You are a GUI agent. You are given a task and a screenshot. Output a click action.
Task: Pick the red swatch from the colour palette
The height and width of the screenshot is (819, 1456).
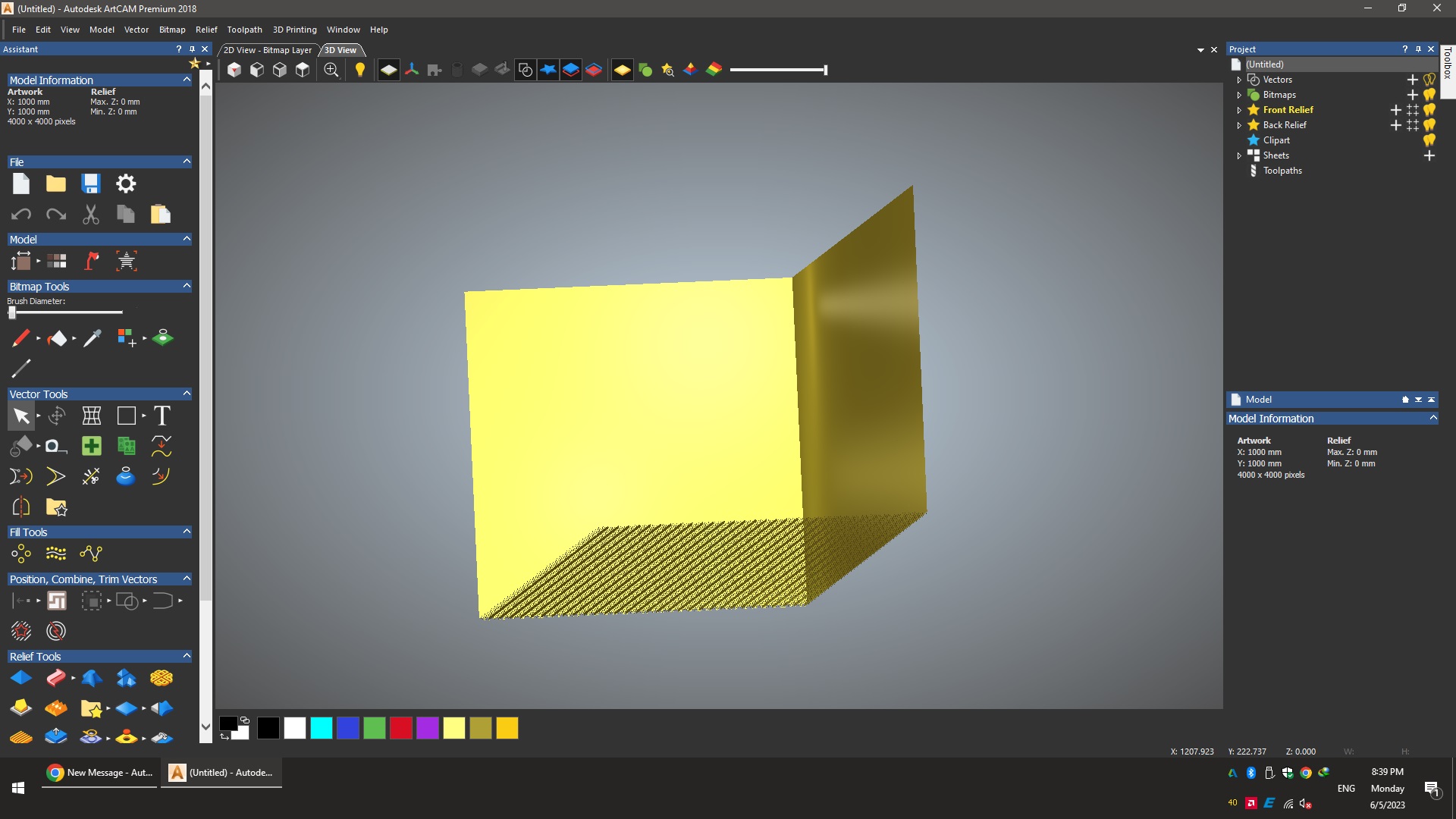click(400, 728)
